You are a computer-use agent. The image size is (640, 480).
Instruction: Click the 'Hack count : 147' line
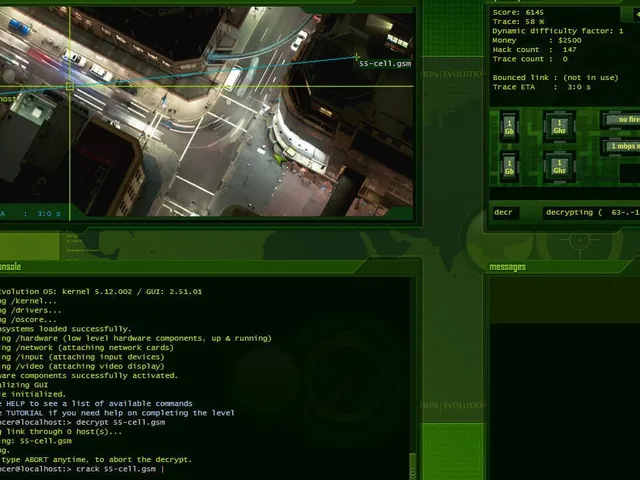pyautogui.click(x=535, y=50)
